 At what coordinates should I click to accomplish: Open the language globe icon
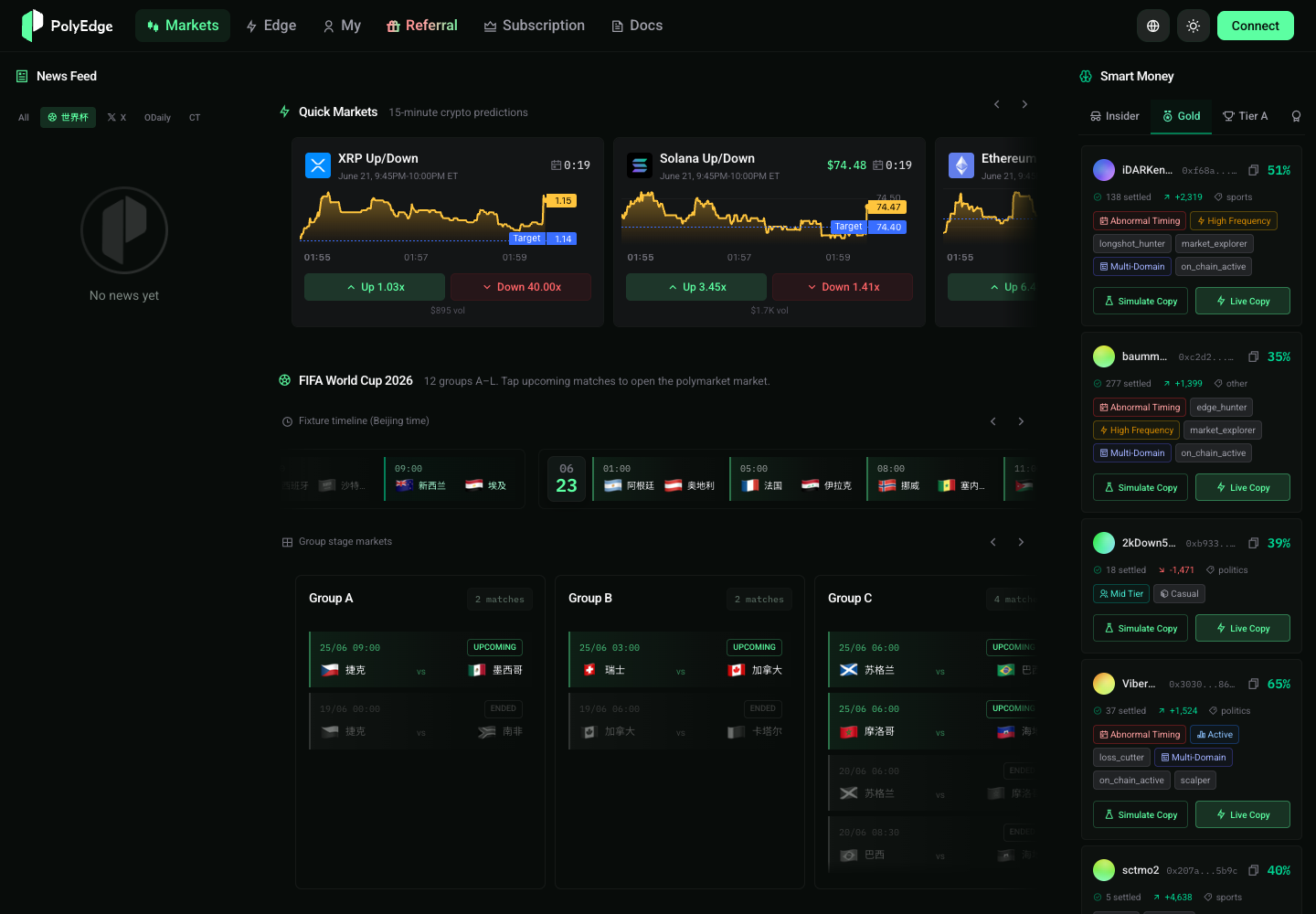click(x=1153, y=26)
